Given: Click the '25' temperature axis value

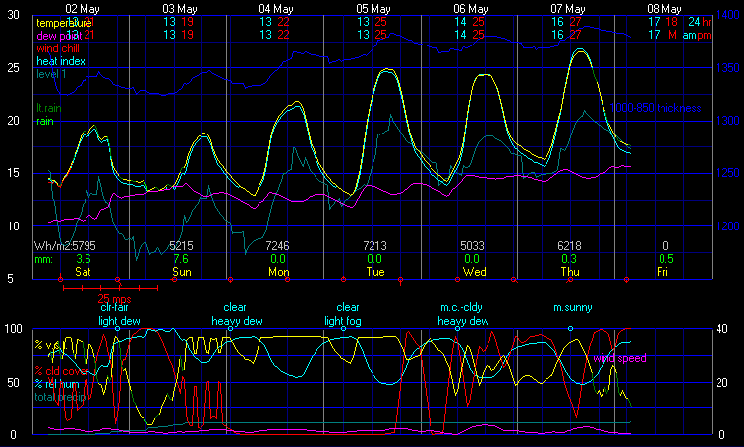Looking at the screenshot, I should 13,68.
